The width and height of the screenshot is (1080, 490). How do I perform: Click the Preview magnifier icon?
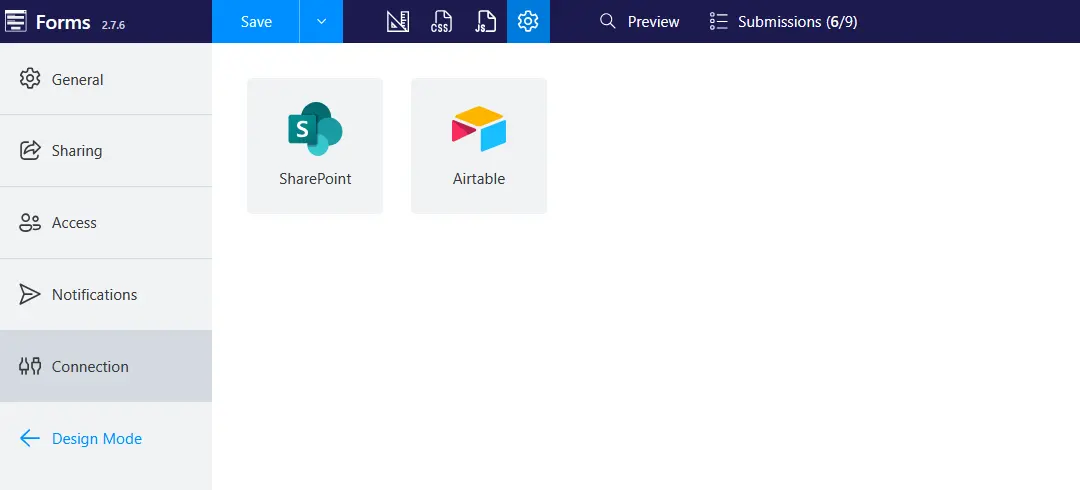tap(607, 21)
